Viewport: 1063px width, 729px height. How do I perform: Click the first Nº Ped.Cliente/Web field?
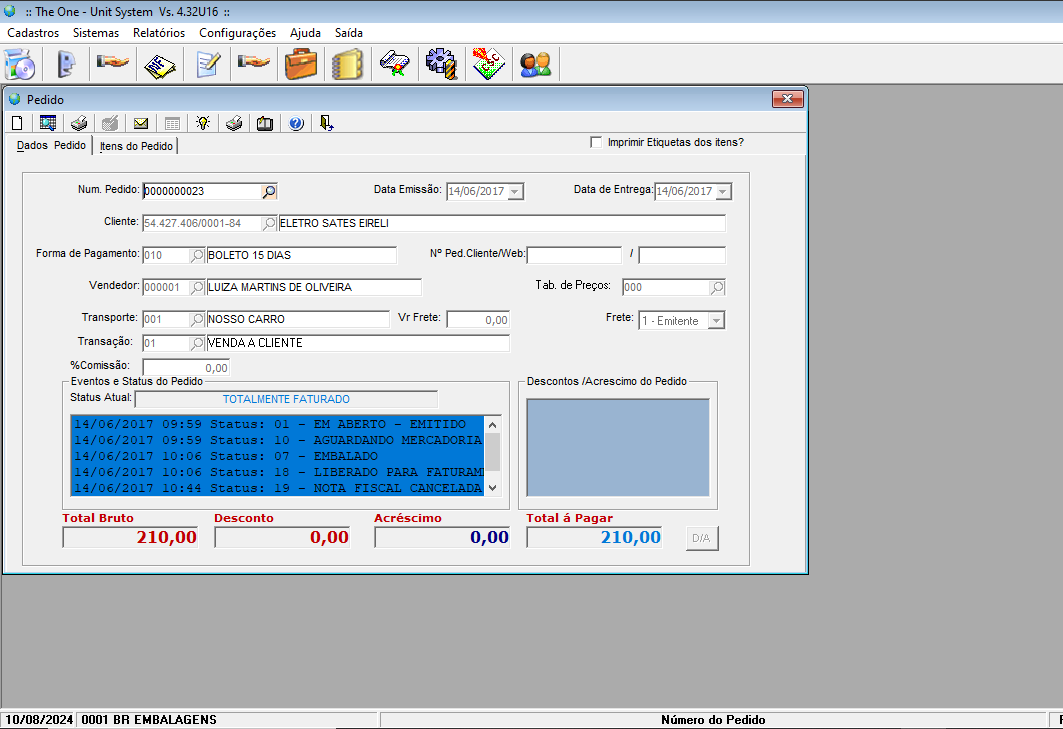point(574,255)
